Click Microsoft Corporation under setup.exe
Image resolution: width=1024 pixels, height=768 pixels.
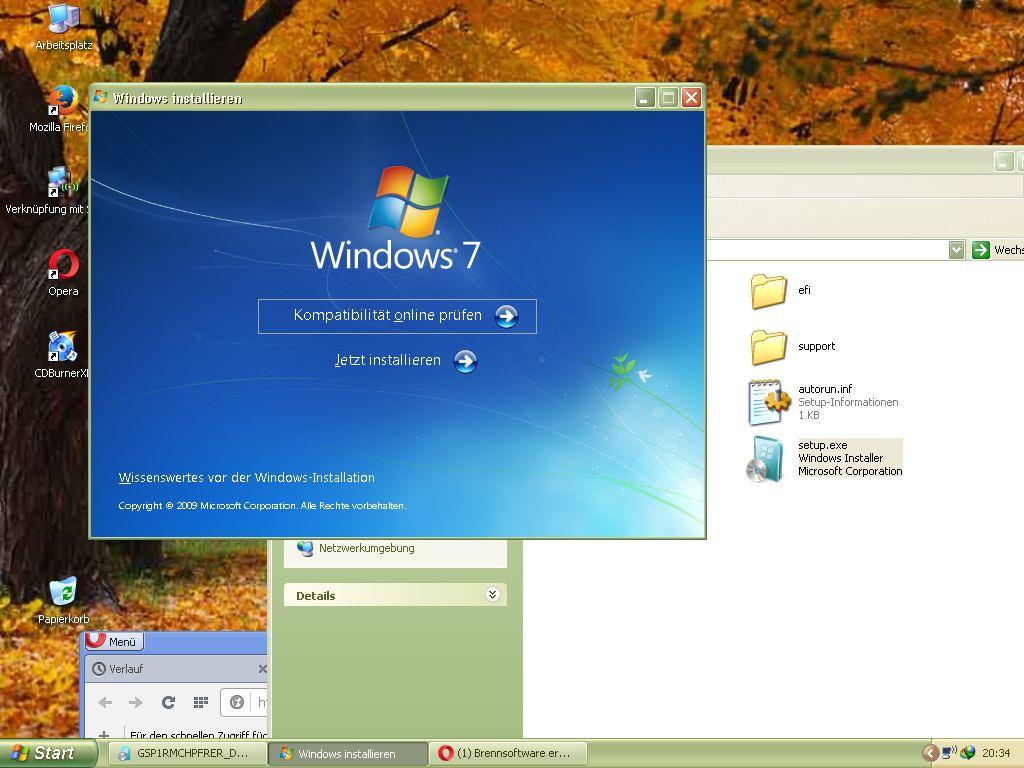(850, 471)
